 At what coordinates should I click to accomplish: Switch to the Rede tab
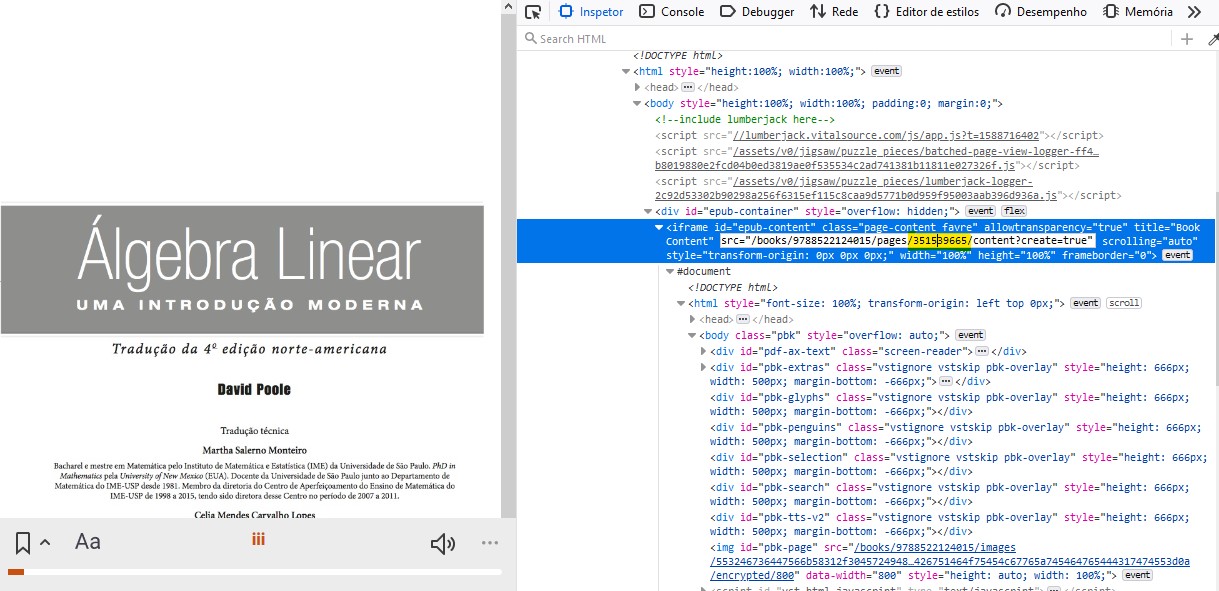click(x=834, y=12)
